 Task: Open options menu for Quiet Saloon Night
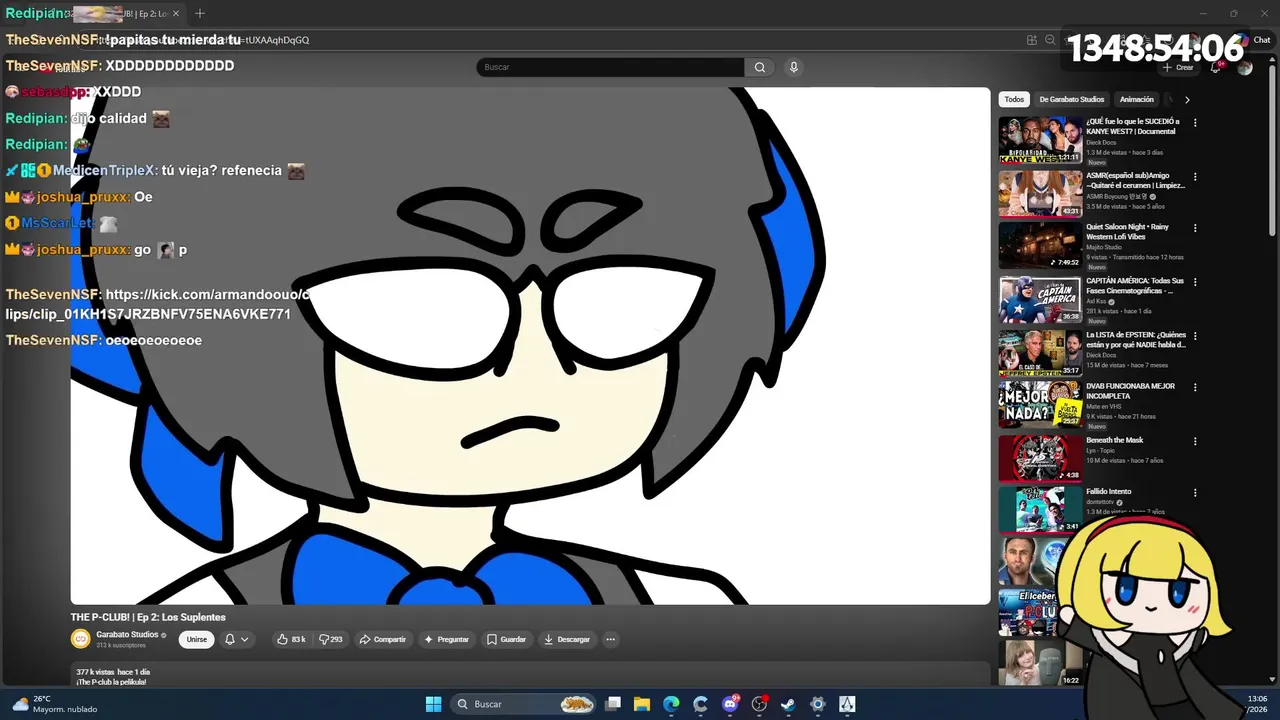click(1195, 228)
